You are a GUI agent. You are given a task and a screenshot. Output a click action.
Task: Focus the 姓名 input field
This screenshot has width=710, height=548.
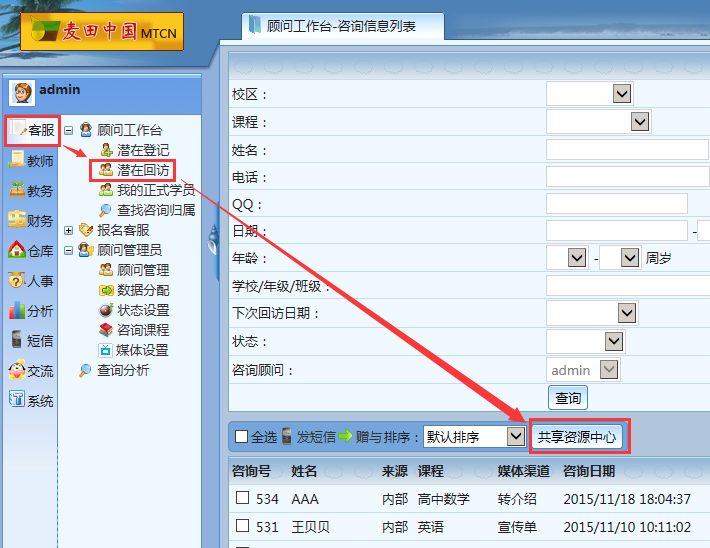[627, 149]
